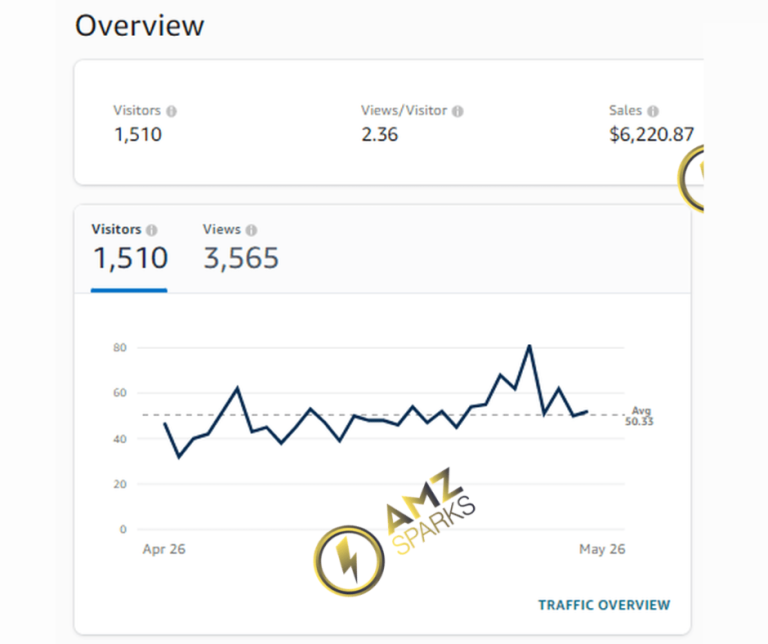Click info icon next to top Visitors label
Screen dimensions: 768x644
click(172, 112)
